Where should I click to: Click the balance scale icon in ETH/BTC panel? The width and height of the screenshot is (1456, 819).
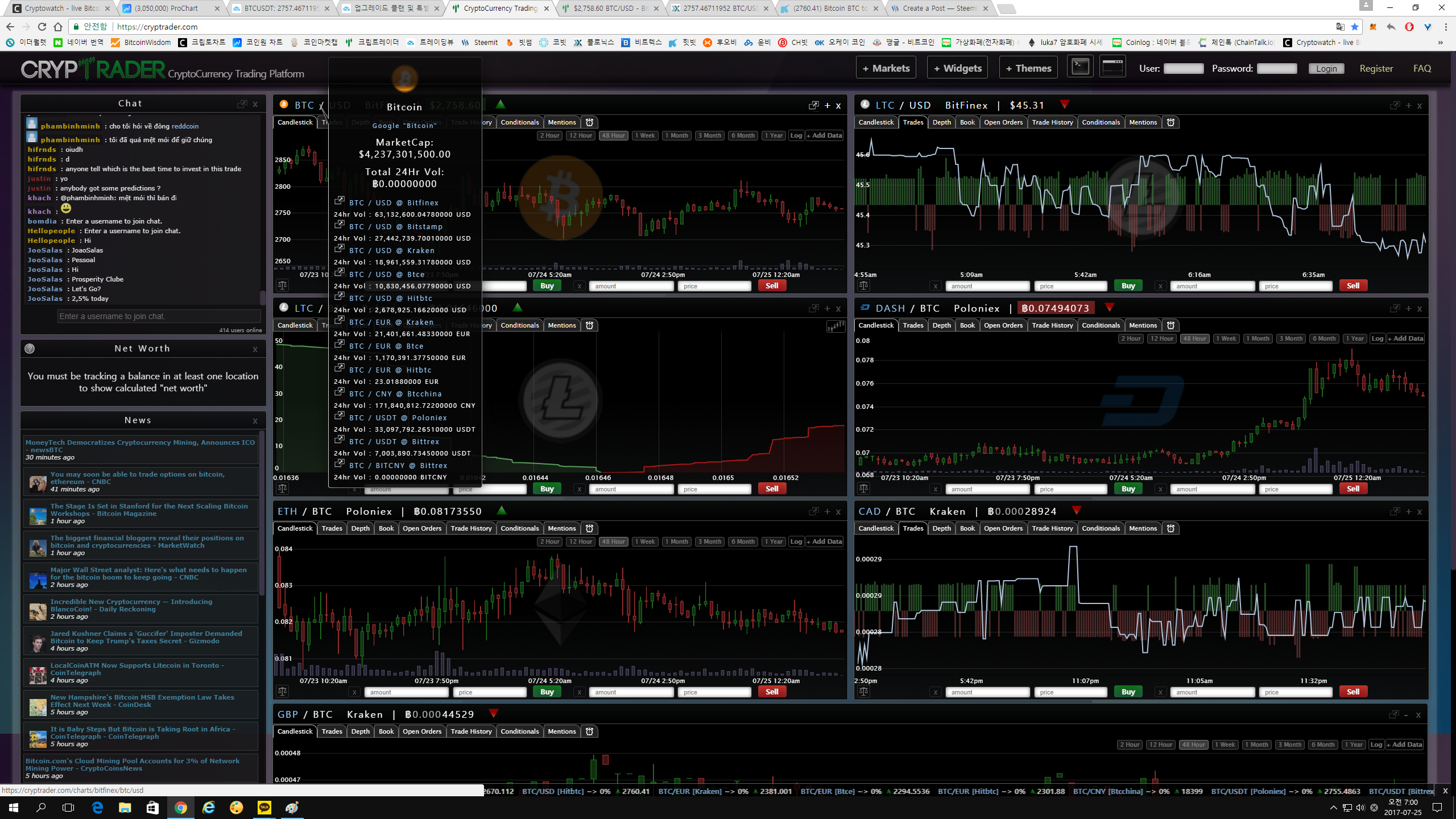pyautogui.click(x=282, y=692)
